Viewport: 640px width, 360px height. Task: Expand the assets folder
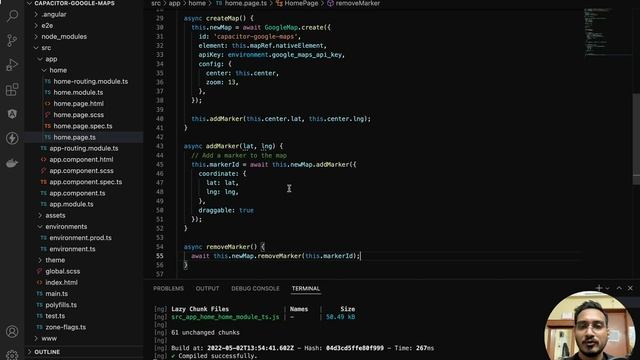point(55,215)
